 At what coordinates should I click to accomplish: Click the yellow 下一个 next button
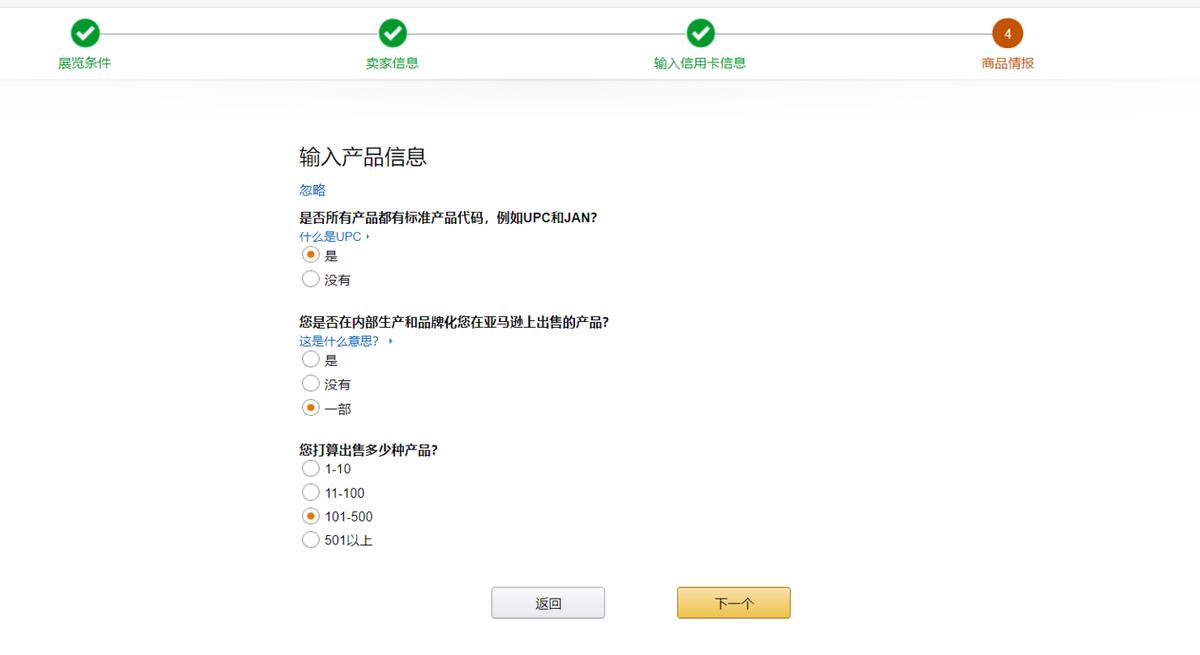[x=733, y=602]
